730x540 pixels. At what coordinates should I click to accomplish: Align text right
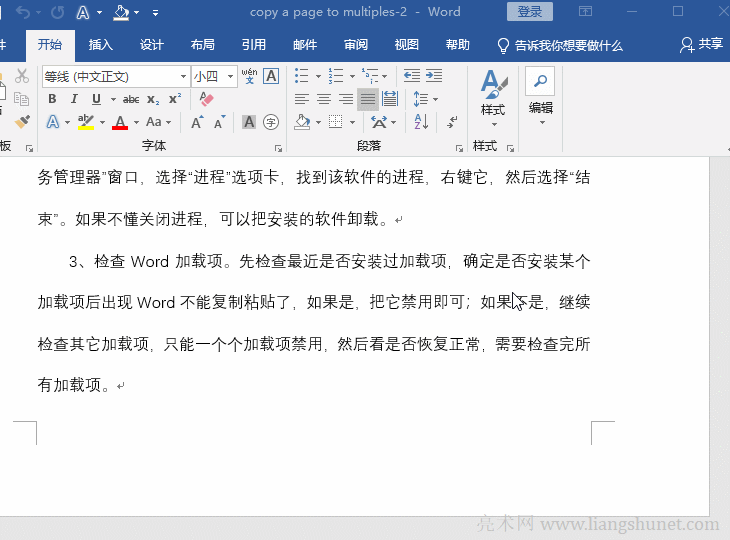pyautogui.click(x=345, y=99)
